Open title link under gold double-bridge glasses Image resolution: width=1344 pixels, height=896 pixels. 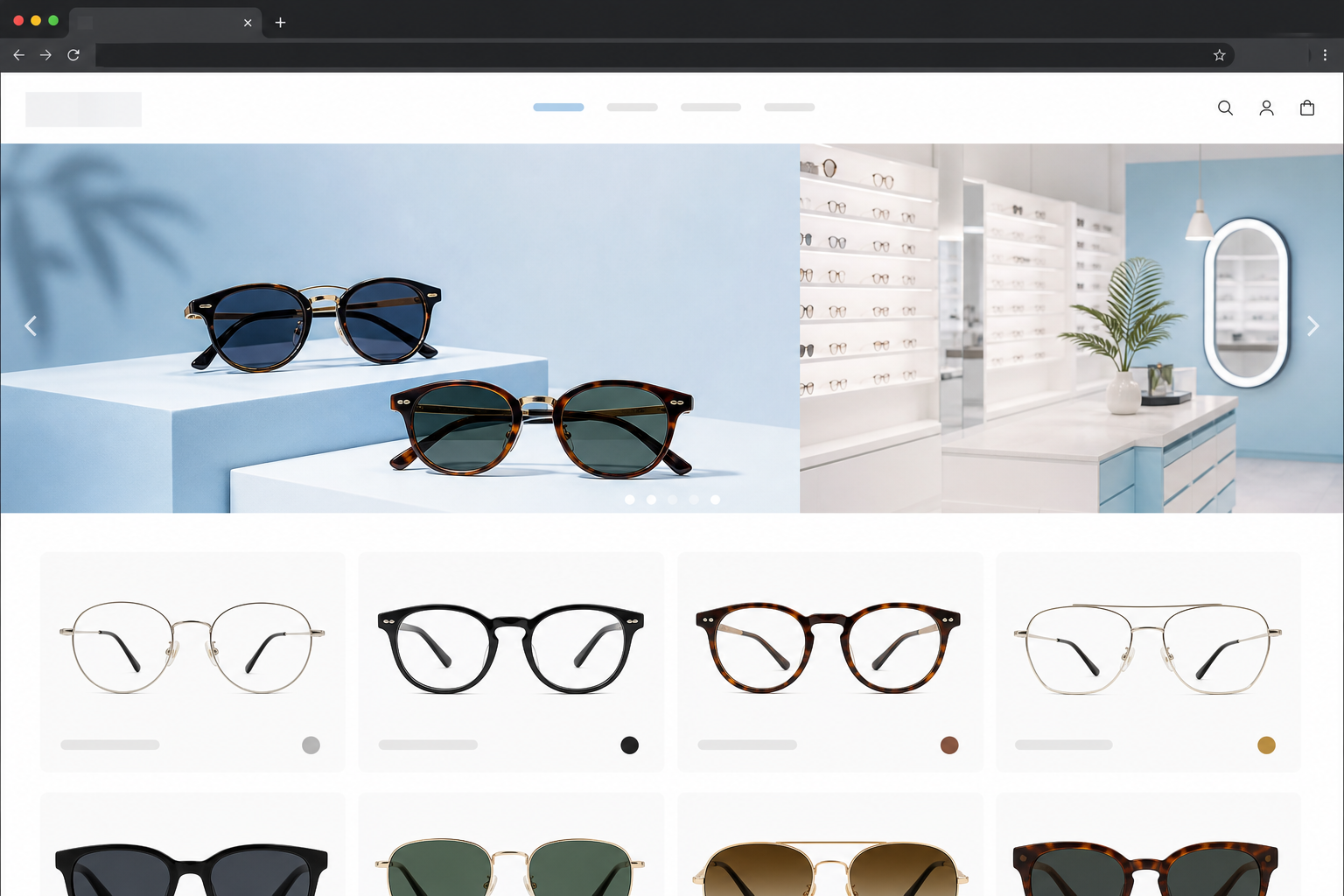click(x=1064, y=745)
